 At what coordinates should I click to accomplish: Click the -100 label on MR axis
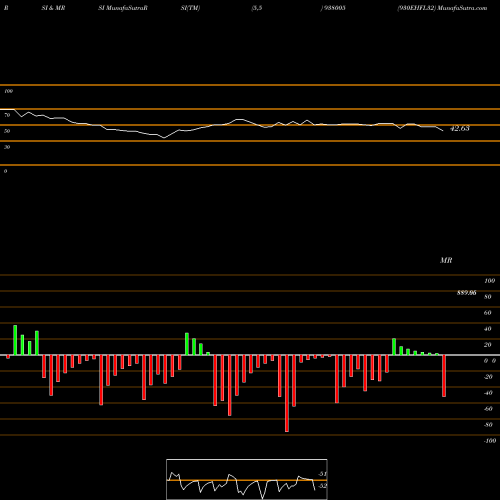490,441
